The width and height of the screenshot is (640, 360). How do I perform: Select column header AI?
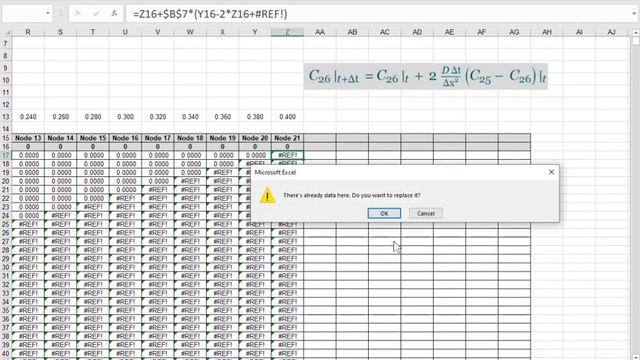click(579, 32)
